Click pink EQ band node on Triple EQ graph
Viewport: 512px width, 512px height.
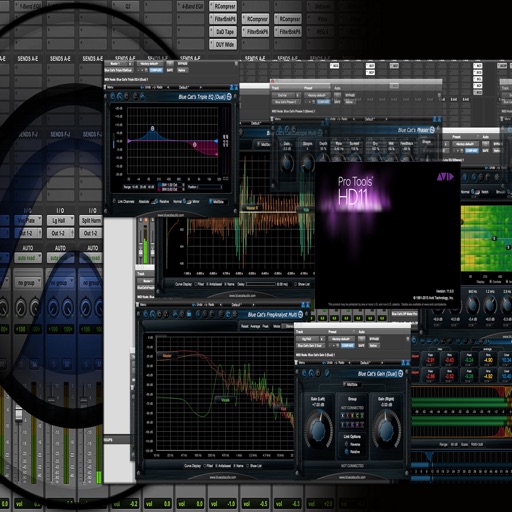point(195,145)
